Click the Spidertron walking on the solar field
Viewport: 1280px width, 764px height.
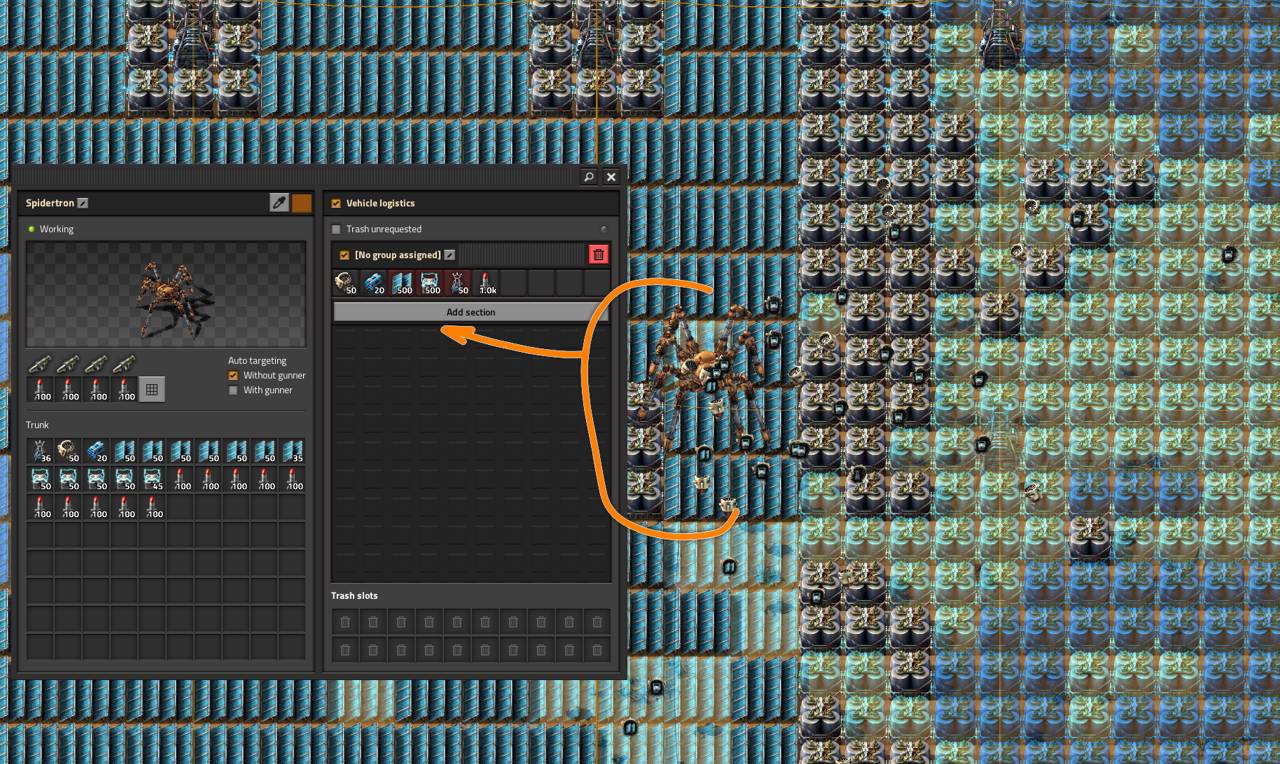click(x=702, y=375)
